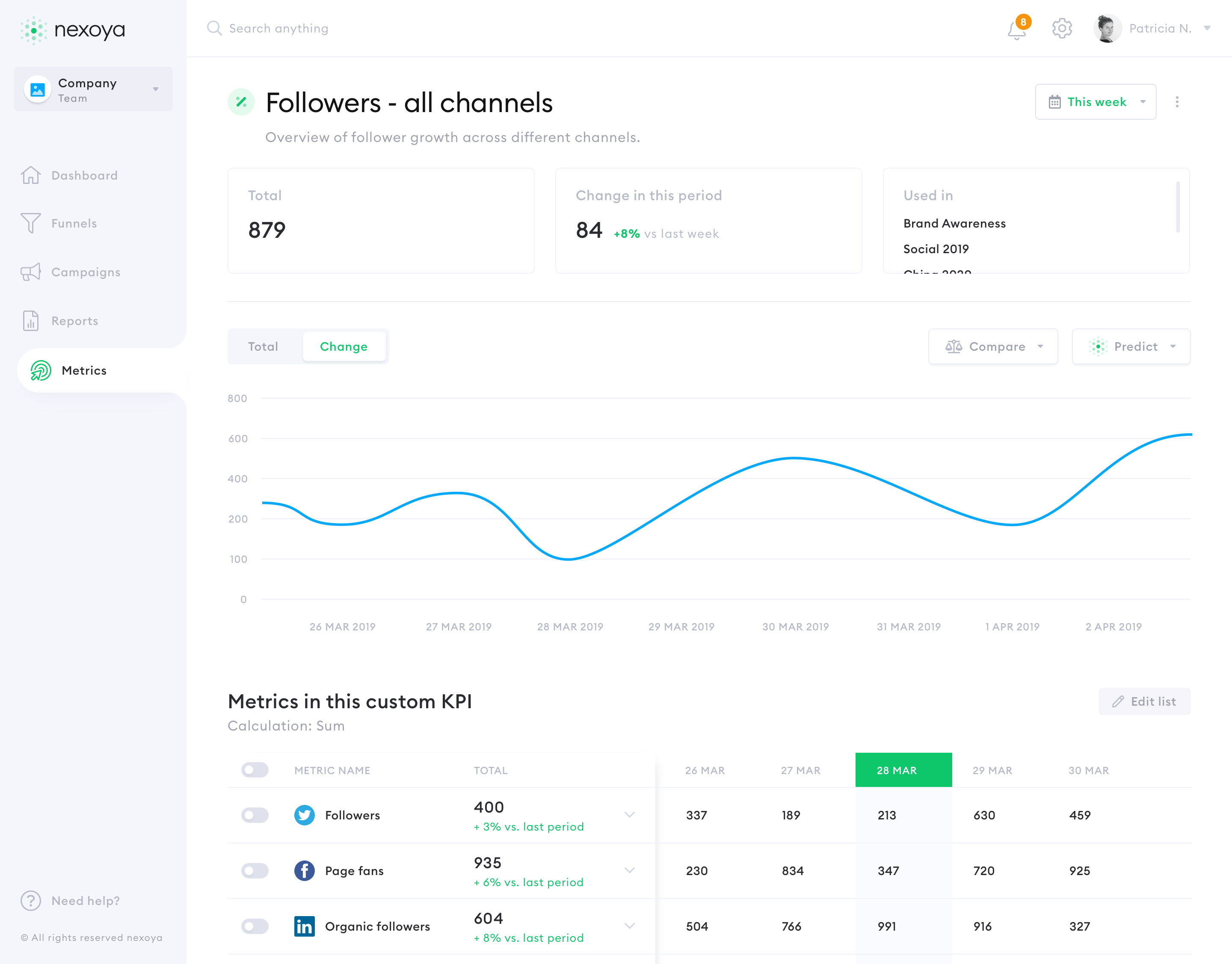
Task: Go to Campaigns in sidebar
Action: pyautogui.click(x=85, y=272)
